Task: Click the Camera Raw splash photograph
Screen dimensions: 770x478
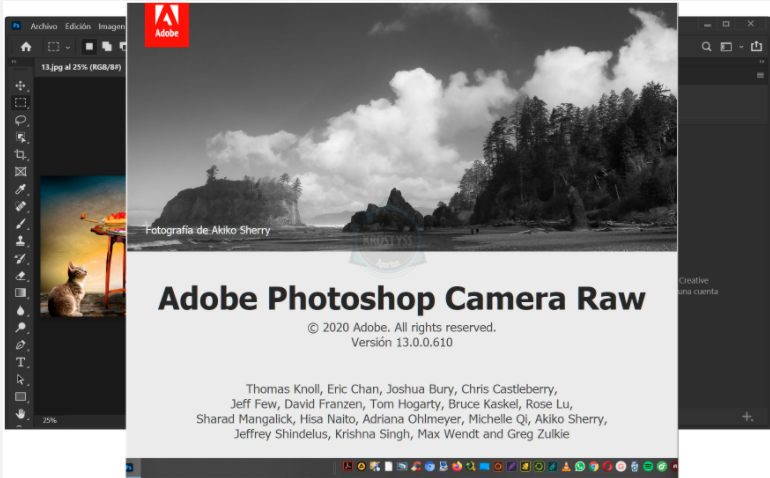Action: [x=402, y=127]
